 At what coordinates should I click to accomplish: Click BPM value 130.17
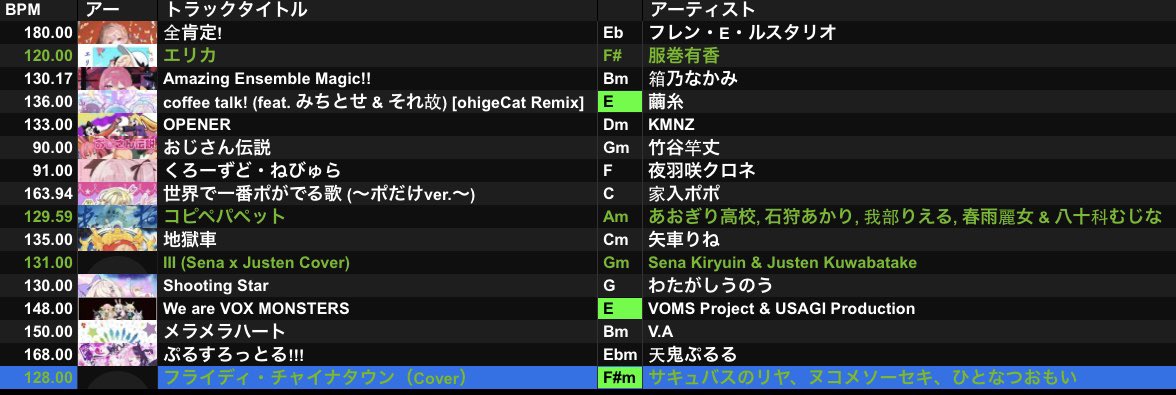[48, 79]
